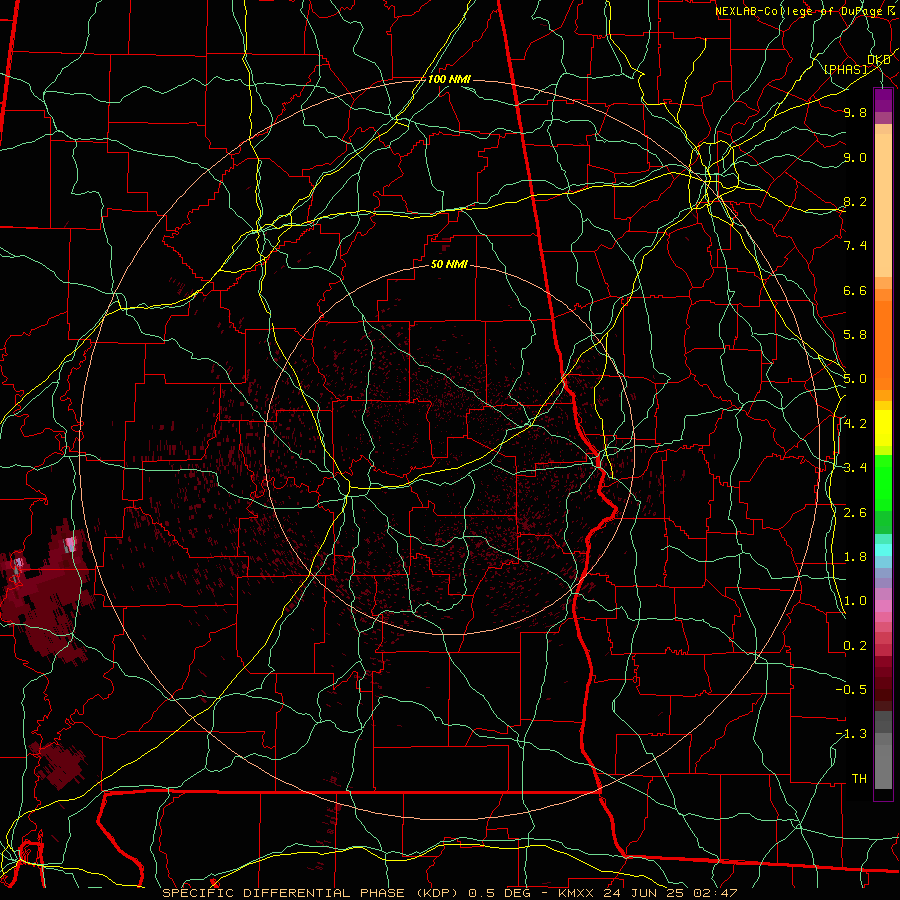Click the yellow band of the color bar
Viewport: 900px width, 900px height.
point(883,428)
